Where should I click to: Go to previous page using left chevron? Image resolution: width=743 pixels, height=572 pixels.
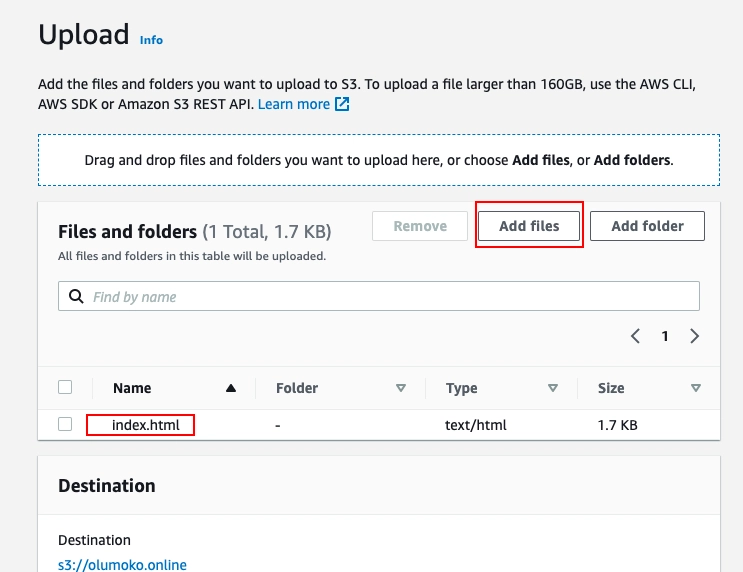click(x=635, y=336)
